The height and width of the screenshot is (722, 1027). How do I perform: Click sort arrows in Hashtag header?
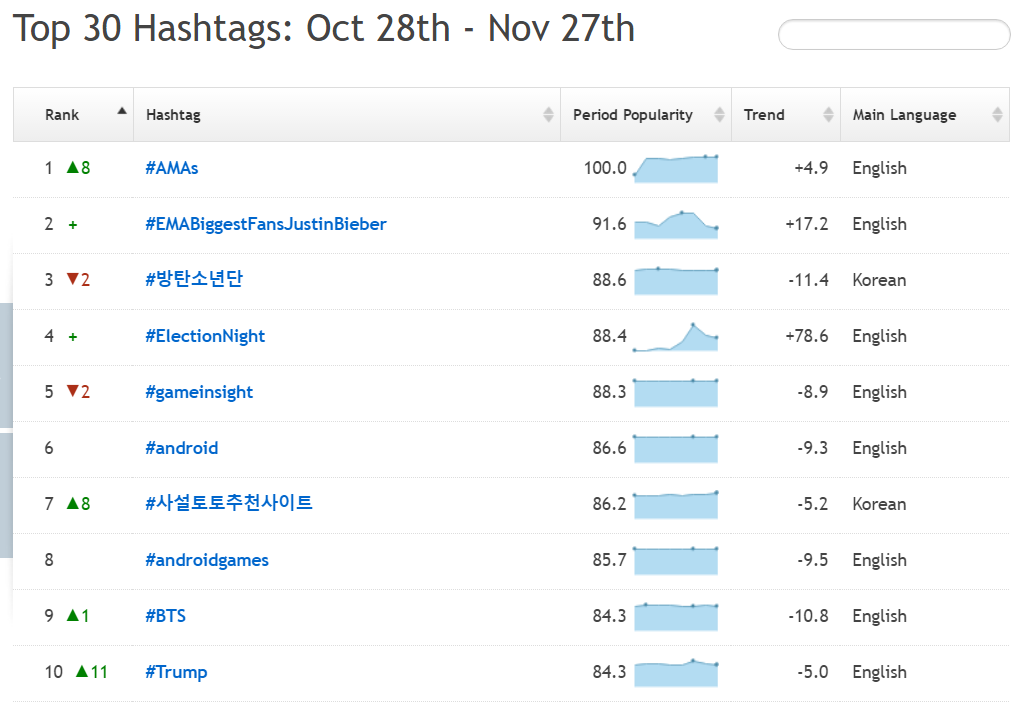click(548, 115)
